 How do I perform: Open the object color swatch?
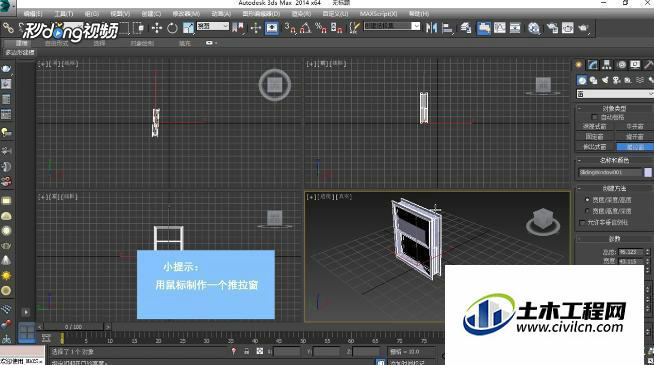(648, 172)
